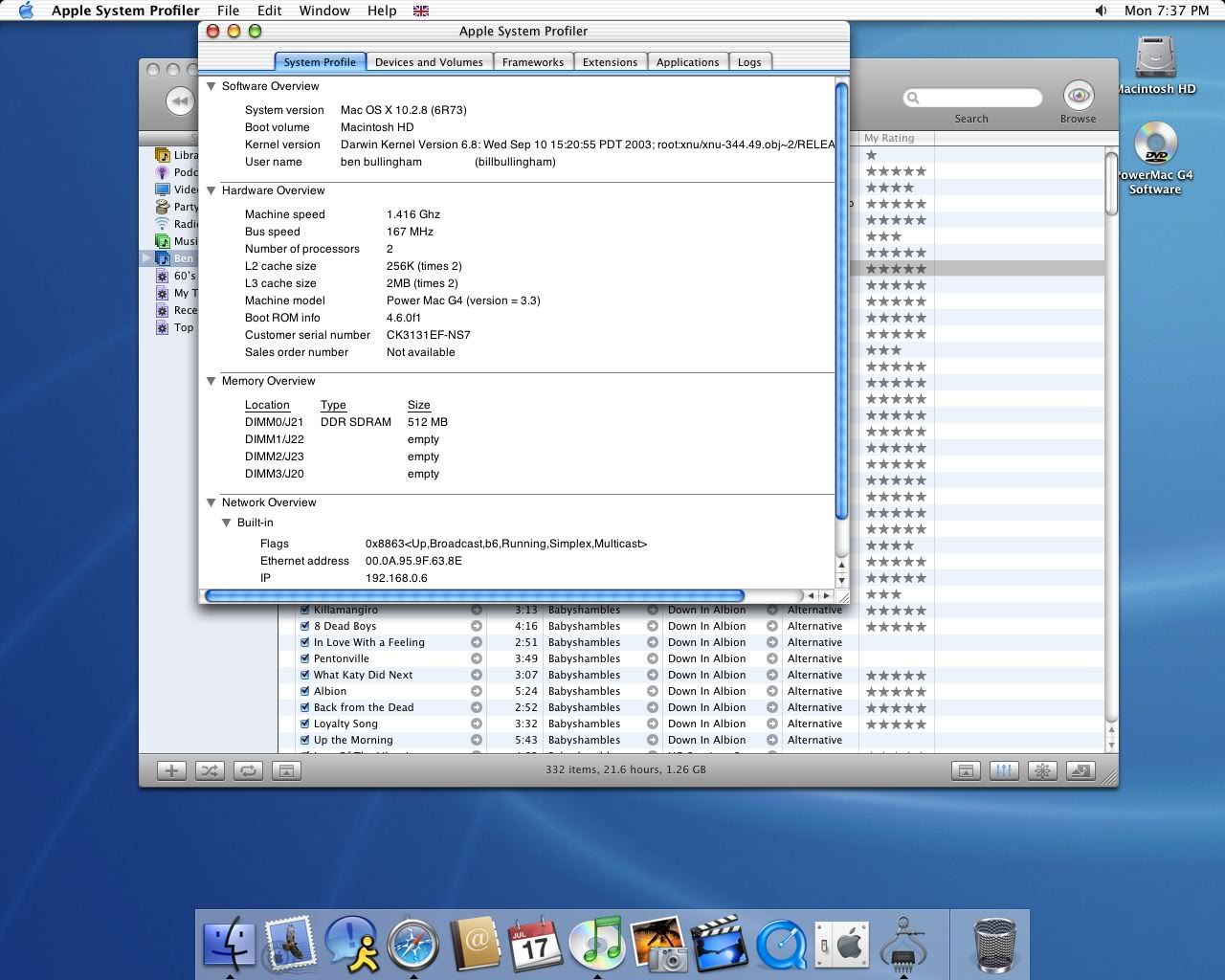Open the iTunes equalizer button
1225x980 pixels.
(1003, 770)
